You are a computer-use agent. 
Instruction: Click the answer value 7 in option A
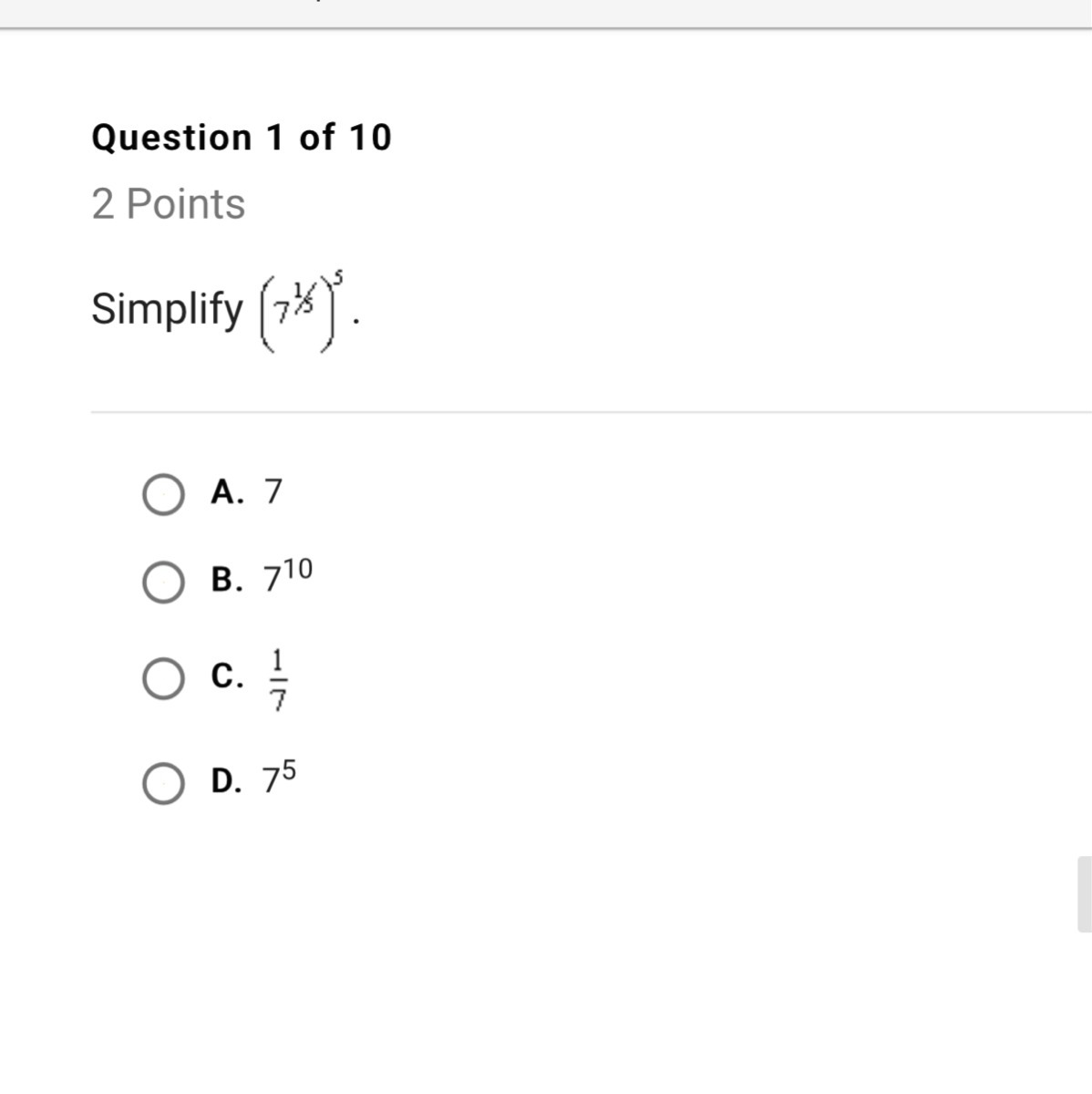[x=273, y=492]
